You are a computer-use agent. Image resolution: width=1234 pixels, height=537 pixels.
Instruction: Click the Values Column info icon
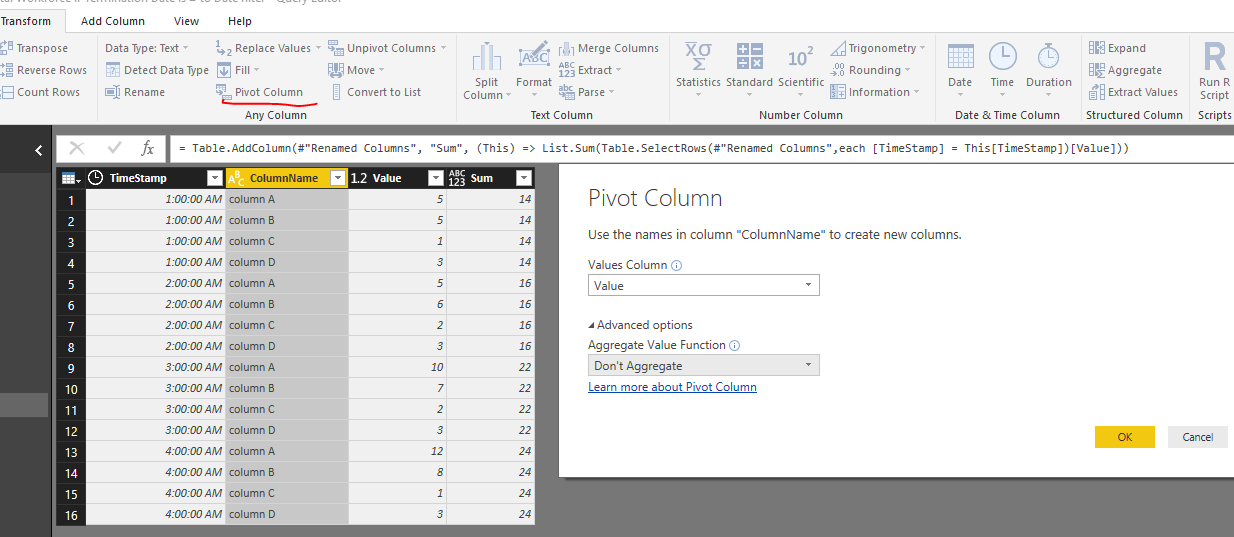click(x=677, y=266)
